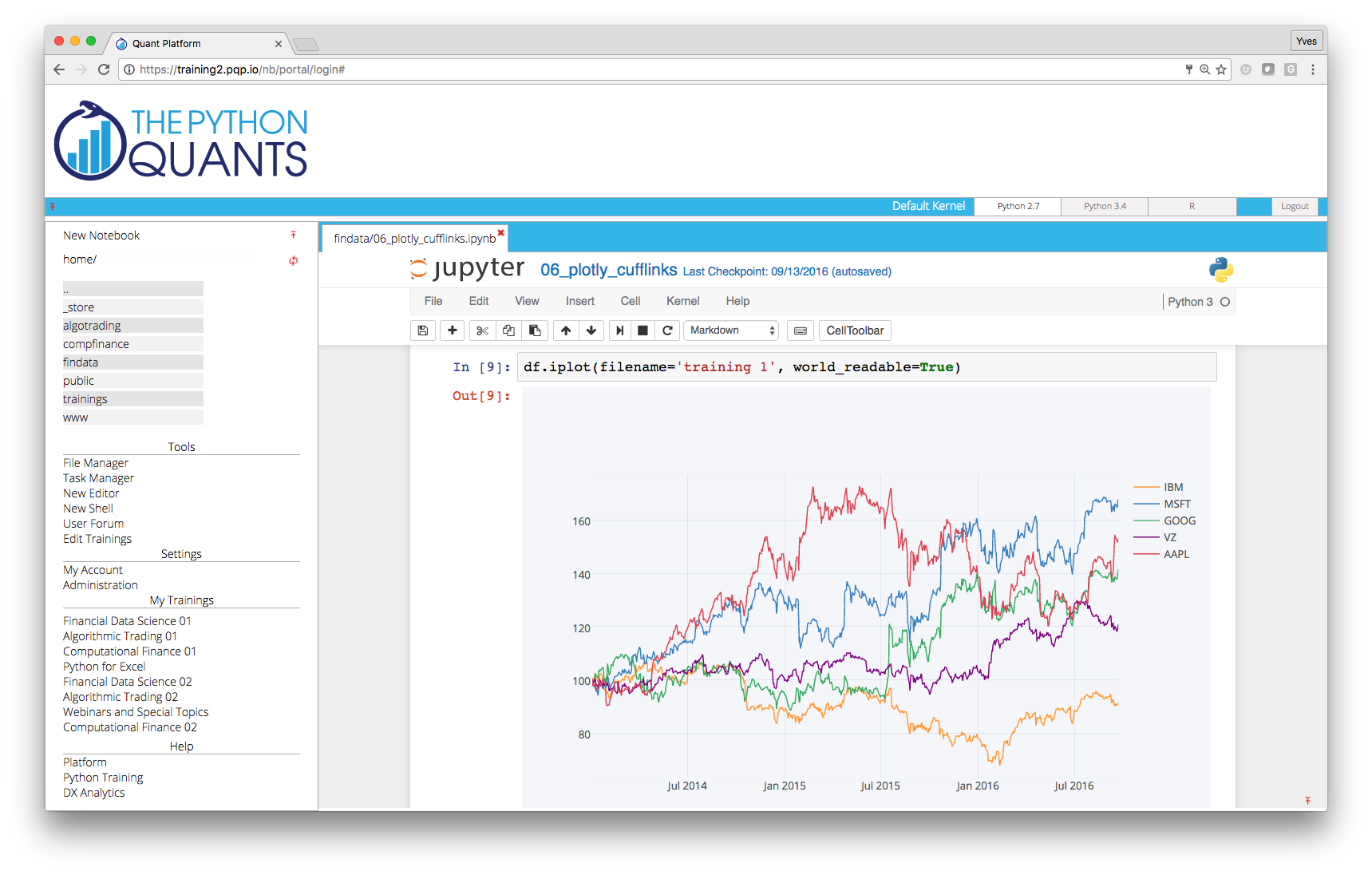The image size is (1372, 875).
Task: Click the Logout button
Action: pos(1295,206)
